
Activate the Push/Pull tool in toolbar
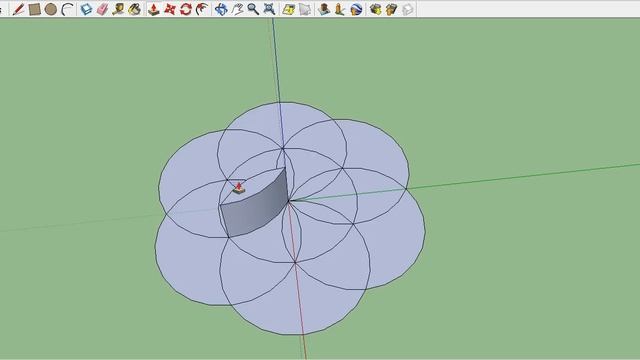tap(153, 9)
